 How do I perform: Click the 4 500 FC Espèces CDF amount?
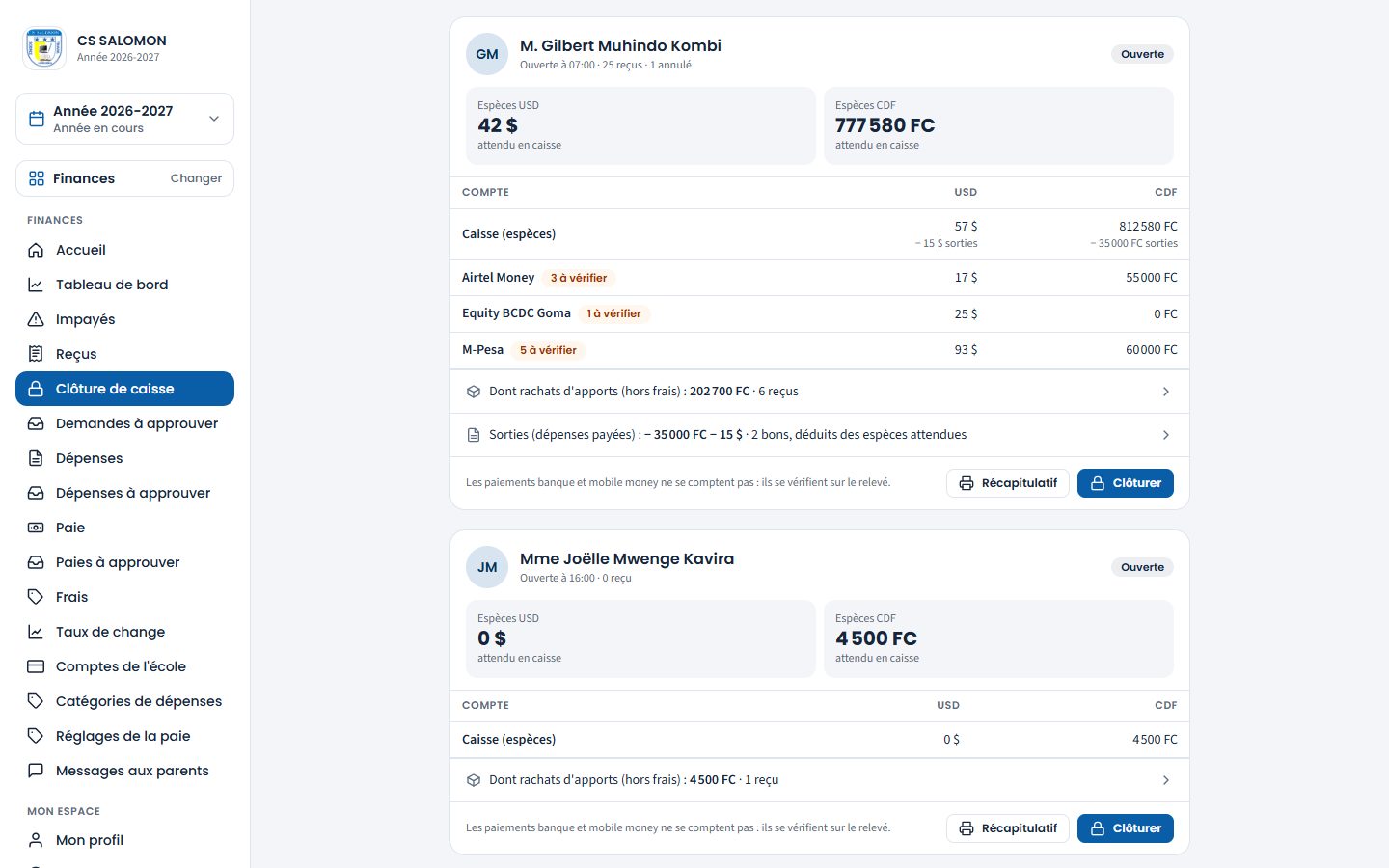tap(876, 638)
